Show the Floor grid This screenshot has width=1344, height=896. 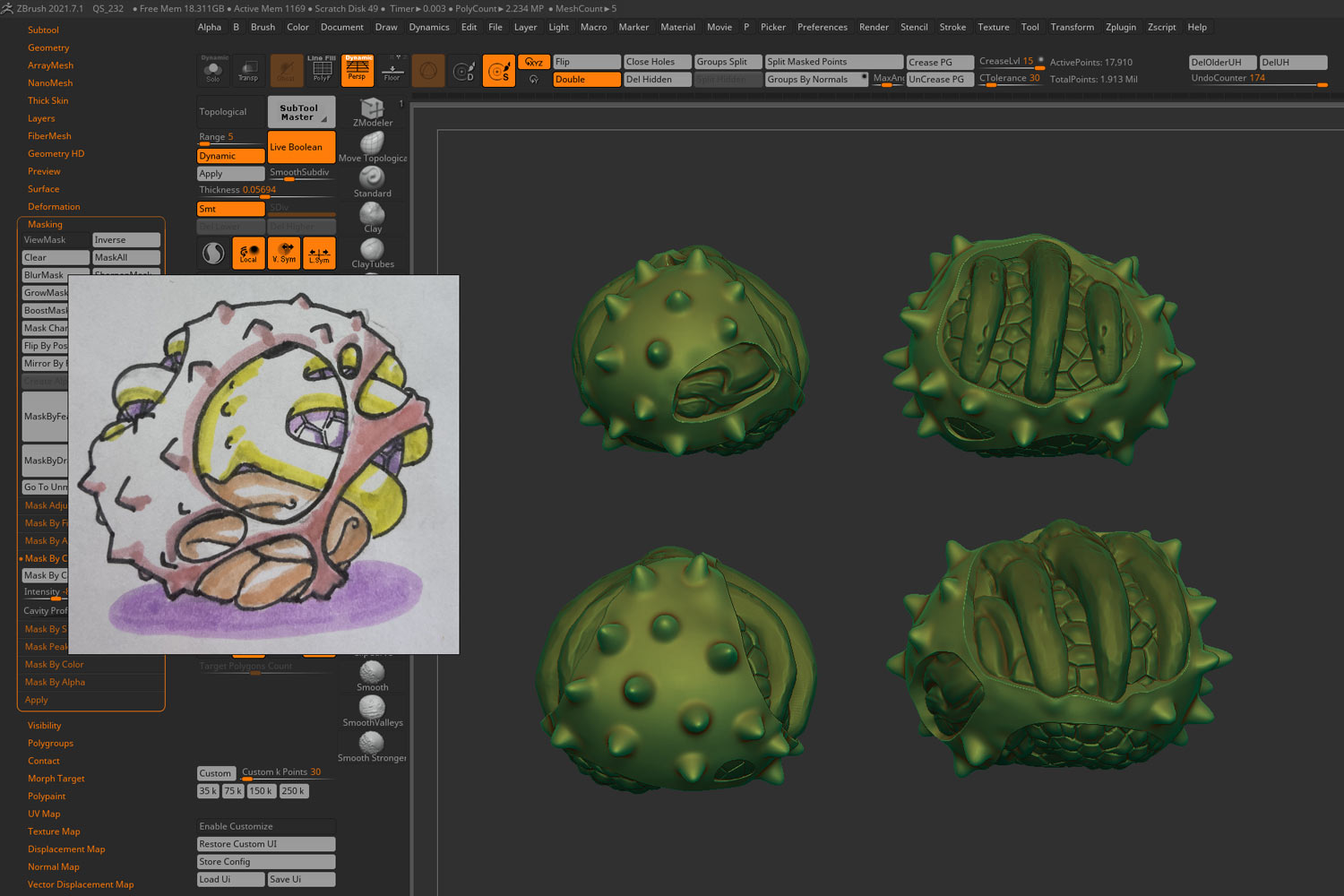pos(392,71)
